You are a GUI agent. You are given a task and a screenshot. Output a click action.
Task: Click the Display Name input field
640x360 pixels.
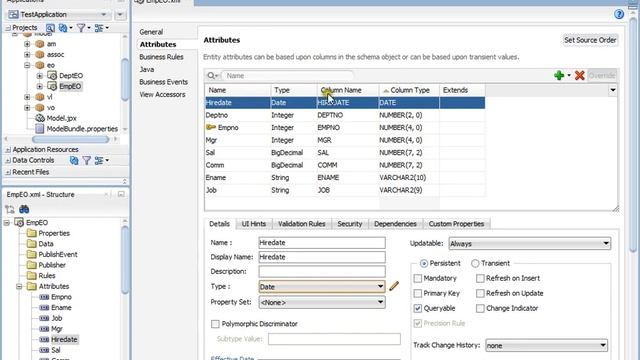click(x=322, y=257)
